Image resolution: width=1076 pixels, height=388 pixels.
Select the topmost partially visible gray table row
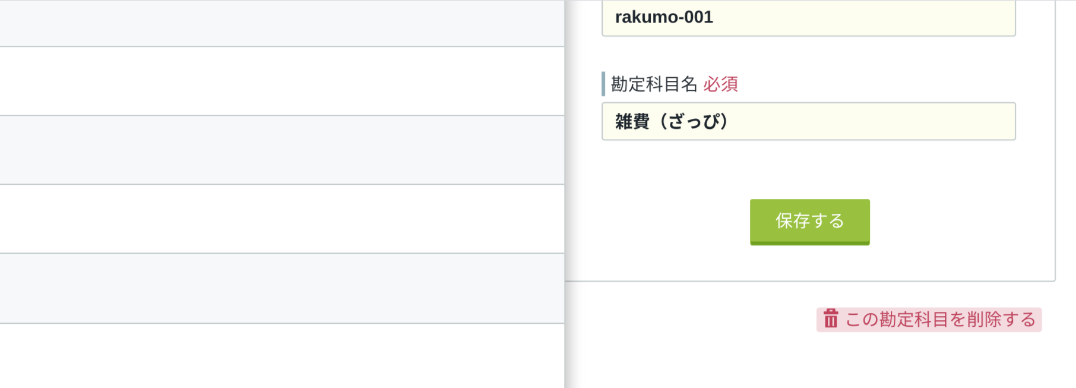[x=282, y=23]
